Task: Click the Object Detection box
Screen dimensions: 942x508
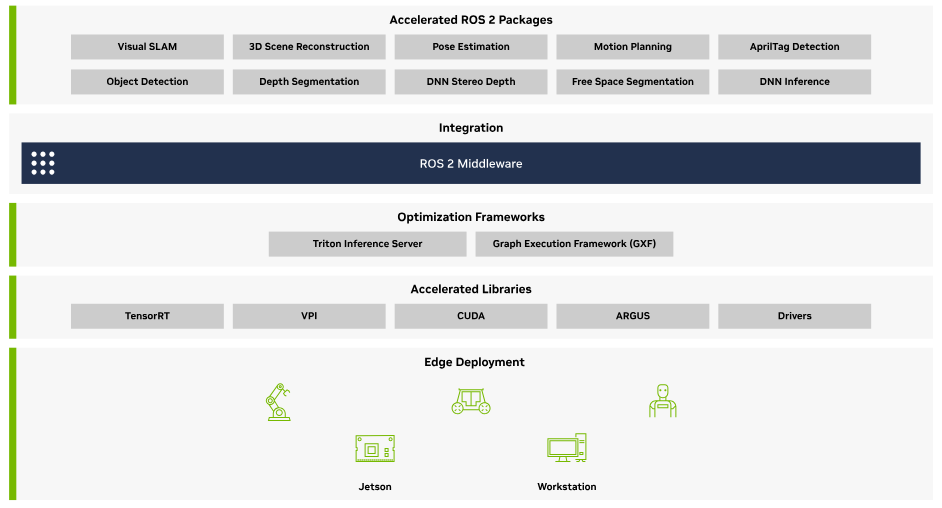Action: [x=147, y=82]
